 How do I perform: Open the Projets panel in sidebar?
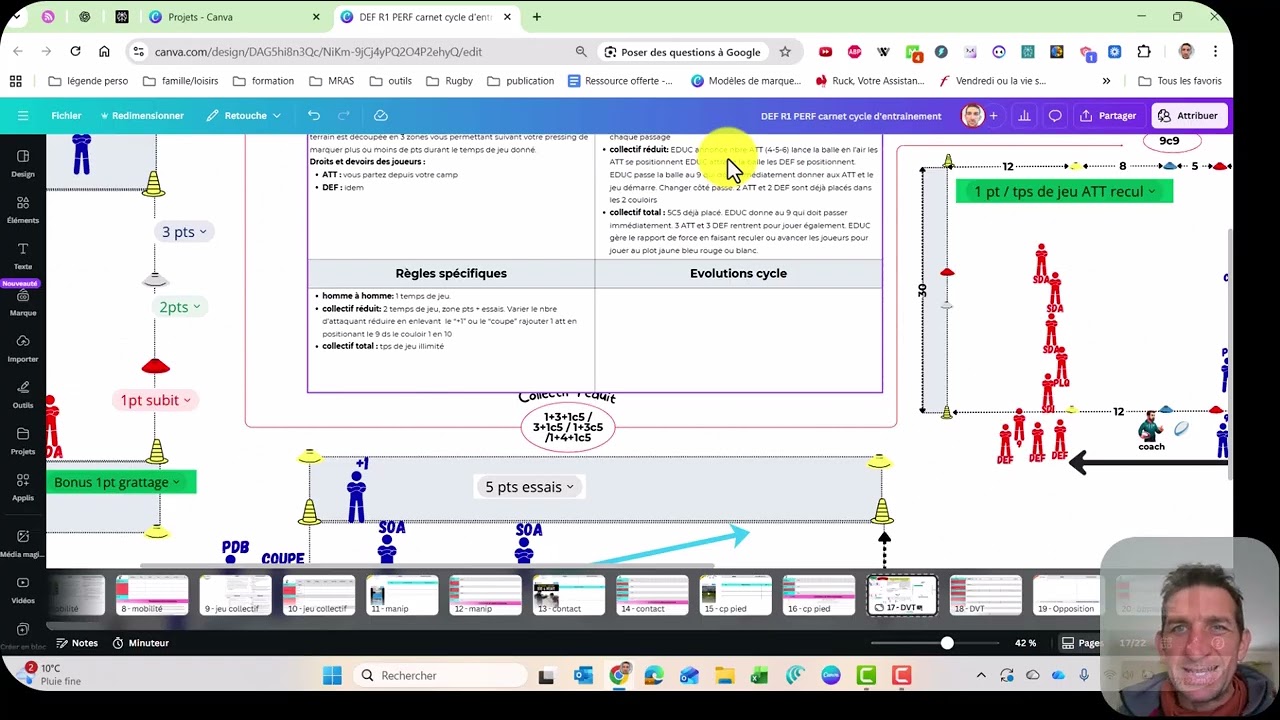23,439
